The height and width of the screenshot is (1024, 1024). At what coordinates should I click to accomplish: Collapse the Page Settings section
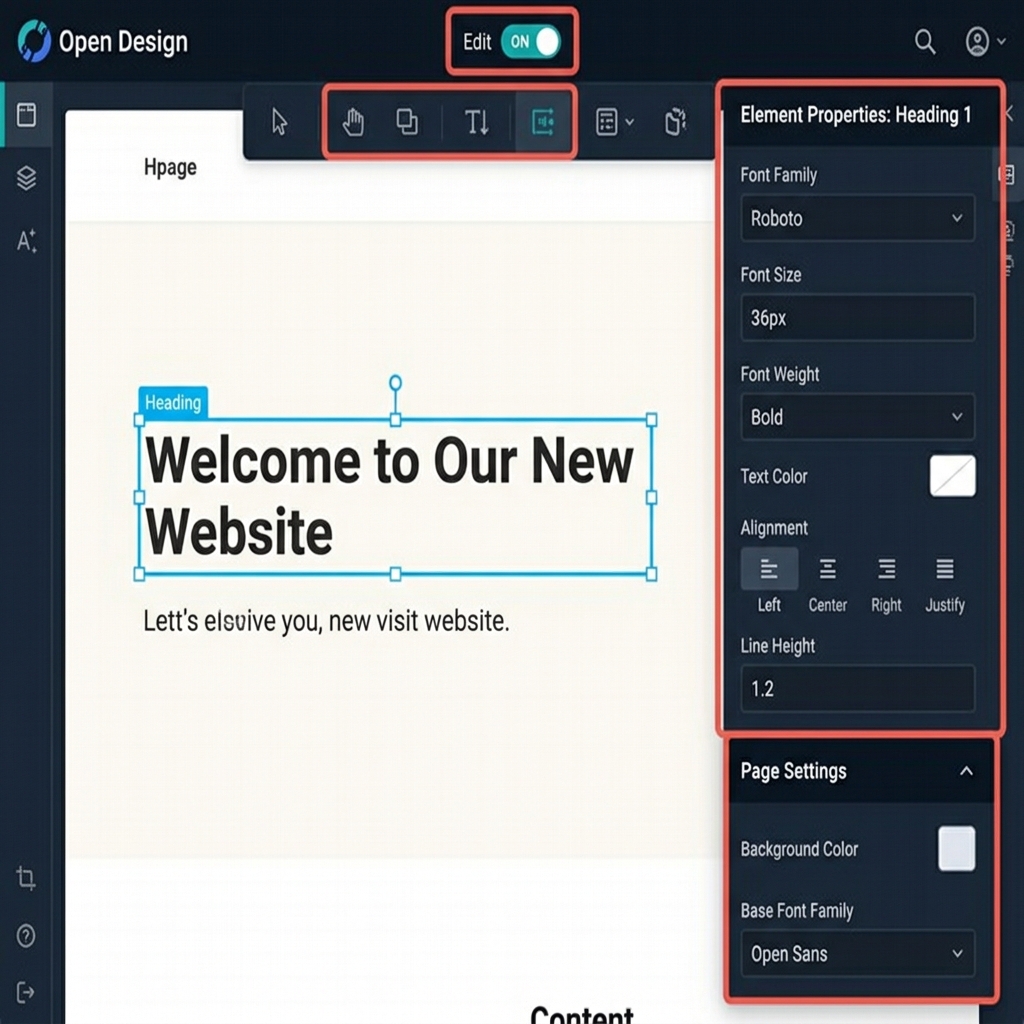(966, 771)
